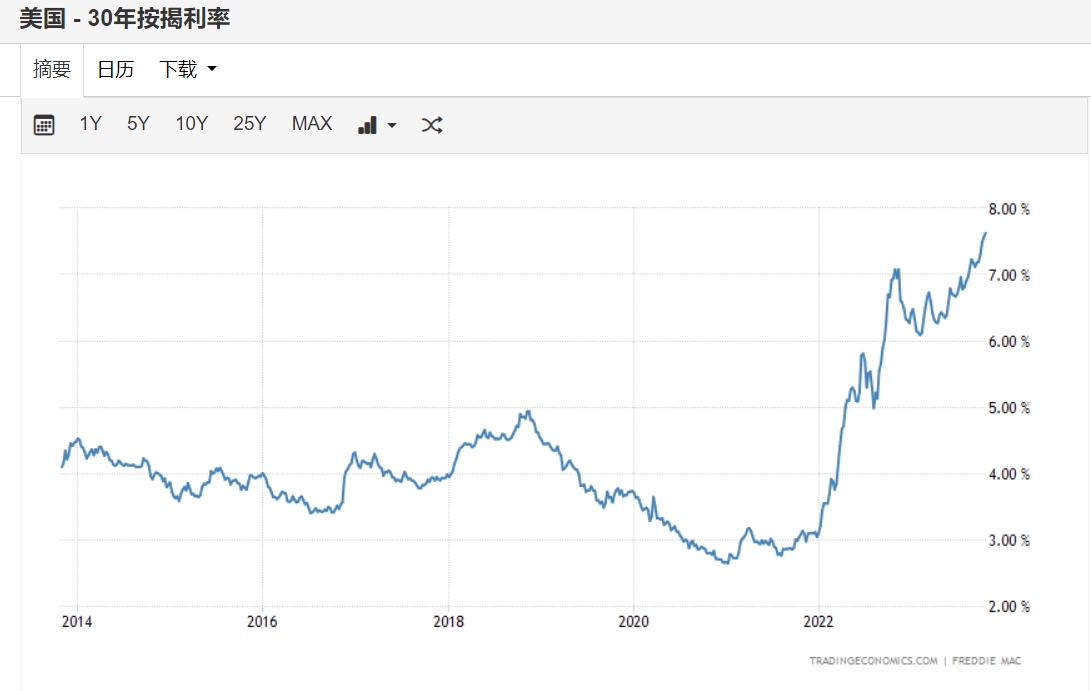The image size is (1091, 691).
Task: Switch to the 日历 tab
Action: click(115, 69)
